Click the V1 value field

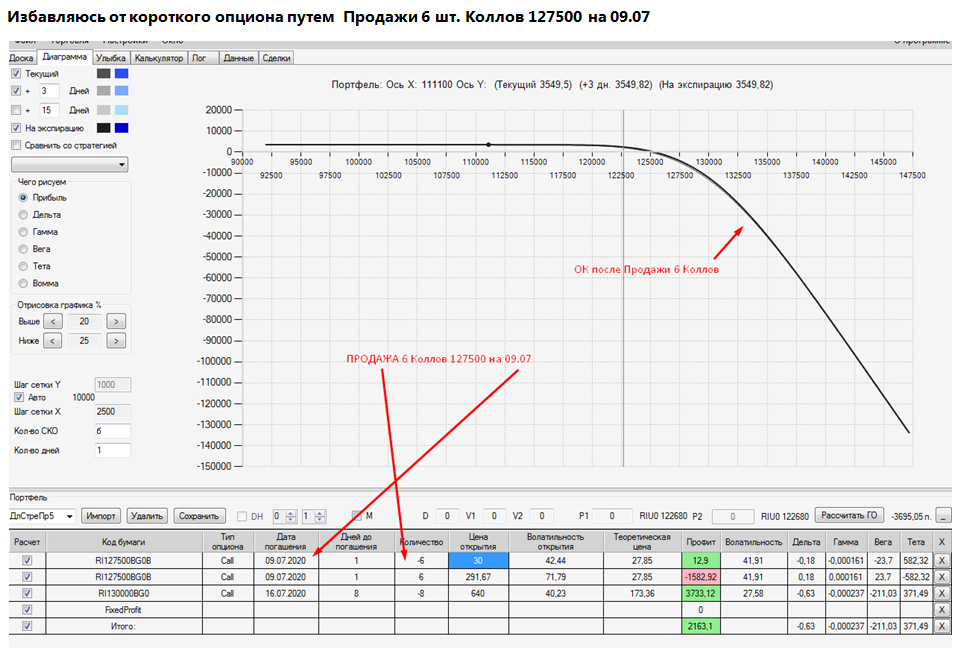pos(493,516)
